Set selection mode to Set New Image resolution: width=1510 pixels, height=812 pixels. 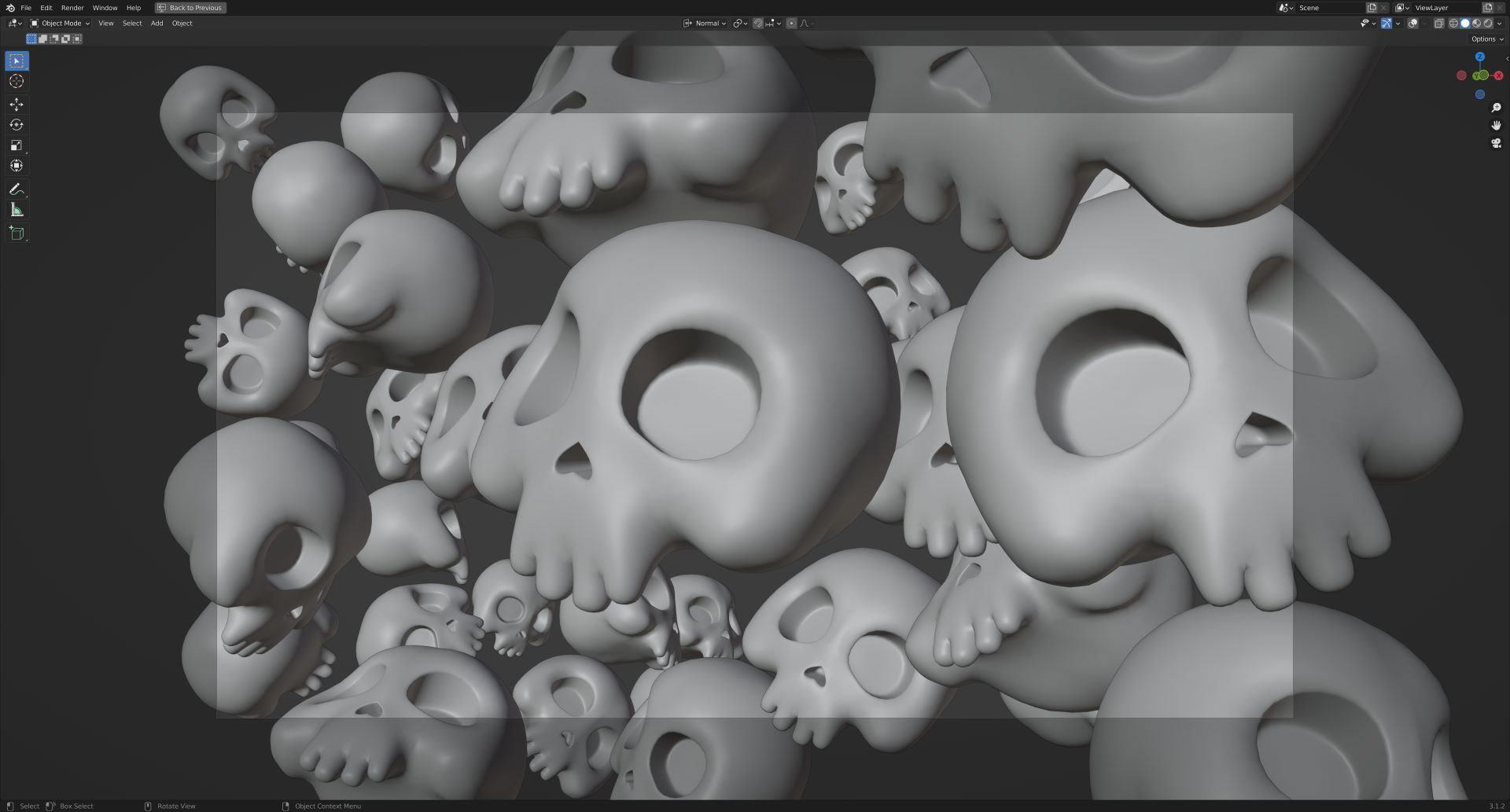[31, 39]
